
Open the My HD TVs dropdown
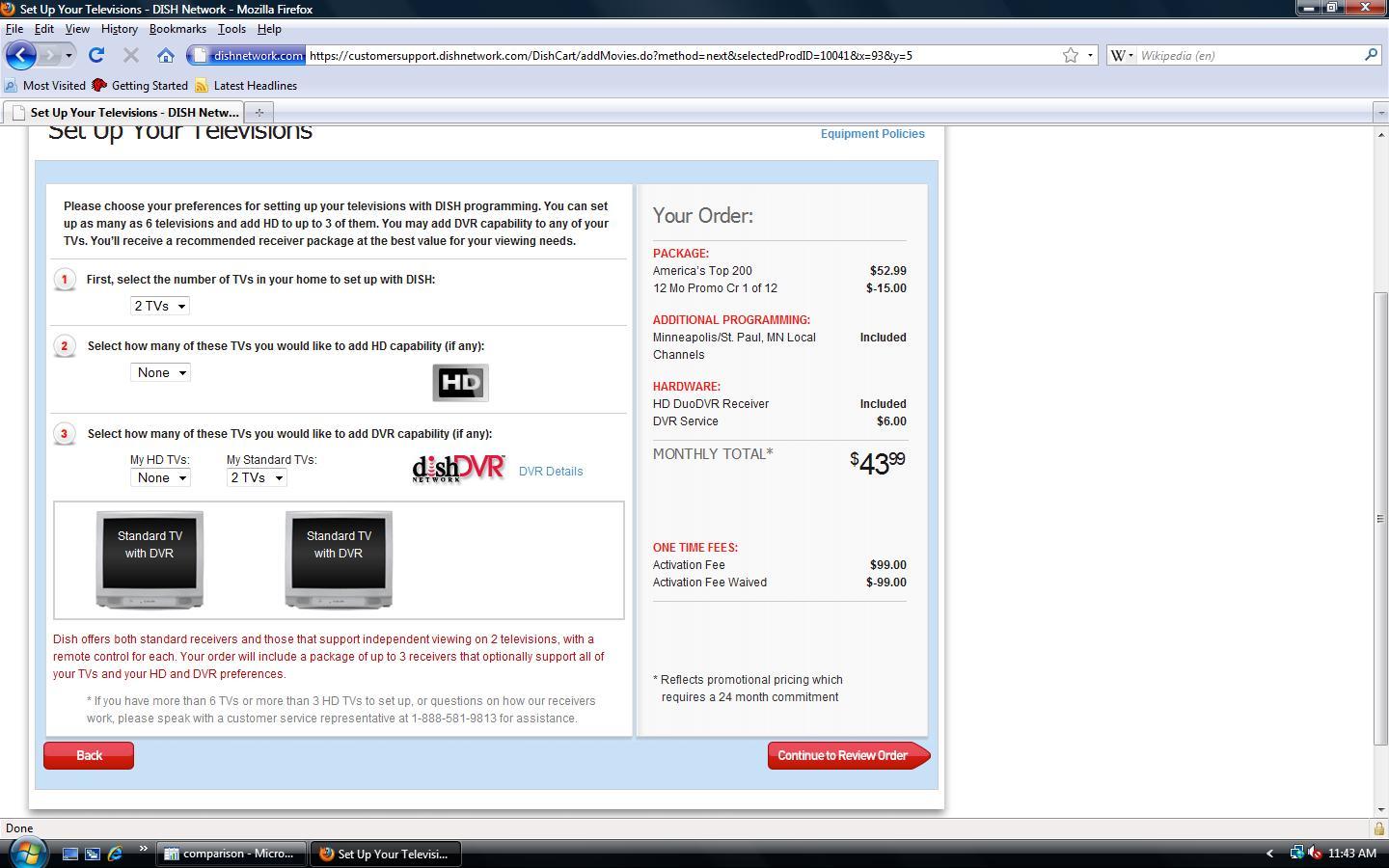pyautogui.click(x=160, y=477)
